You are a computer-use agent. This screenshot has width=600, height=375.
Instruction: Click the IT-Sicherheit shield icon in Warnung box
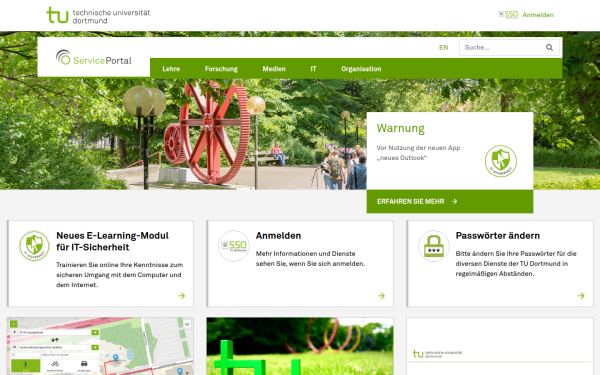(x=501, y=161)
